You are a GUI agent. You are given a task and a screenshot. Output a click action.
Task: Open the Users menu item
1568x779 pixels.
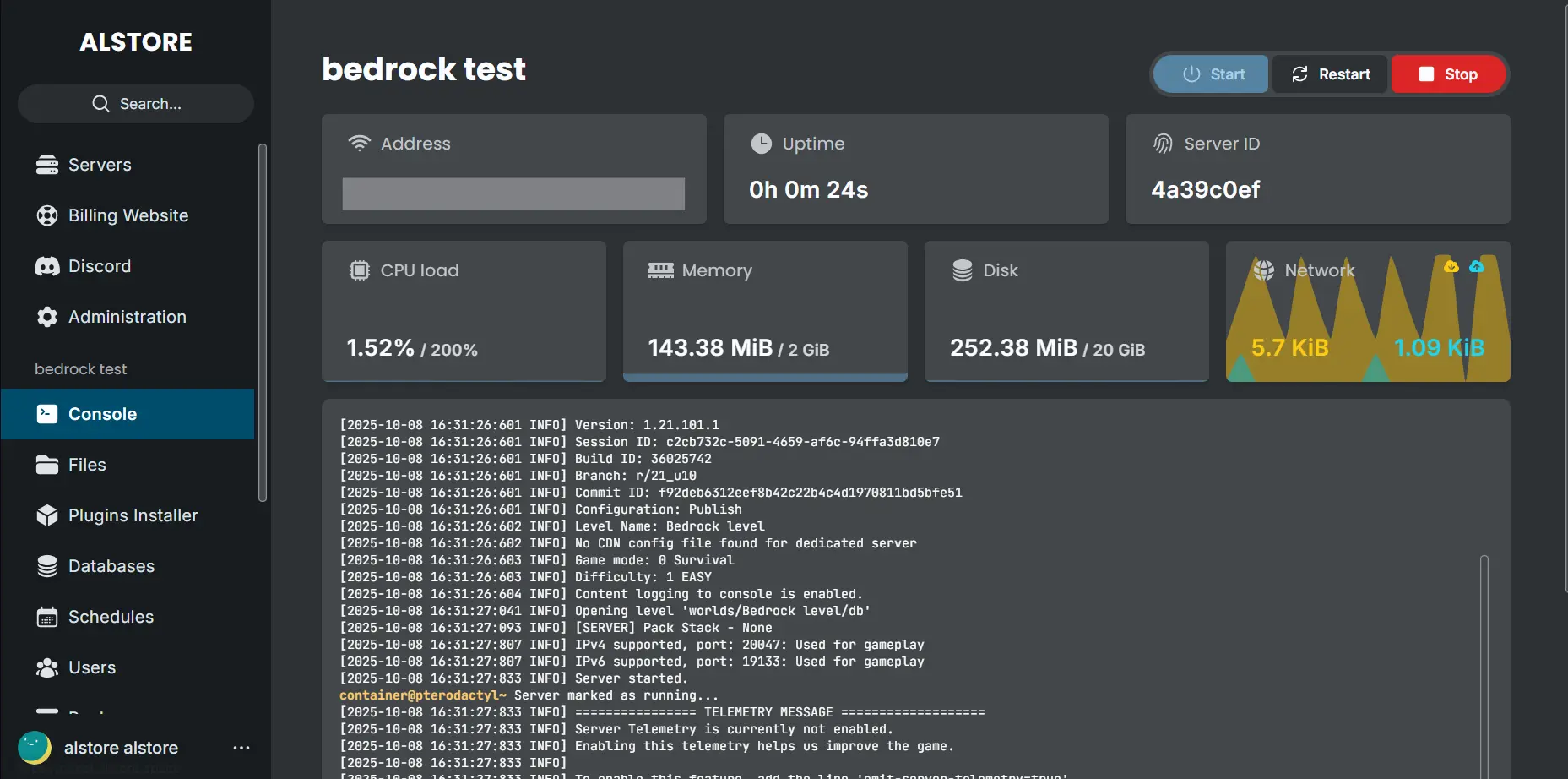click(x=92, y=667)
